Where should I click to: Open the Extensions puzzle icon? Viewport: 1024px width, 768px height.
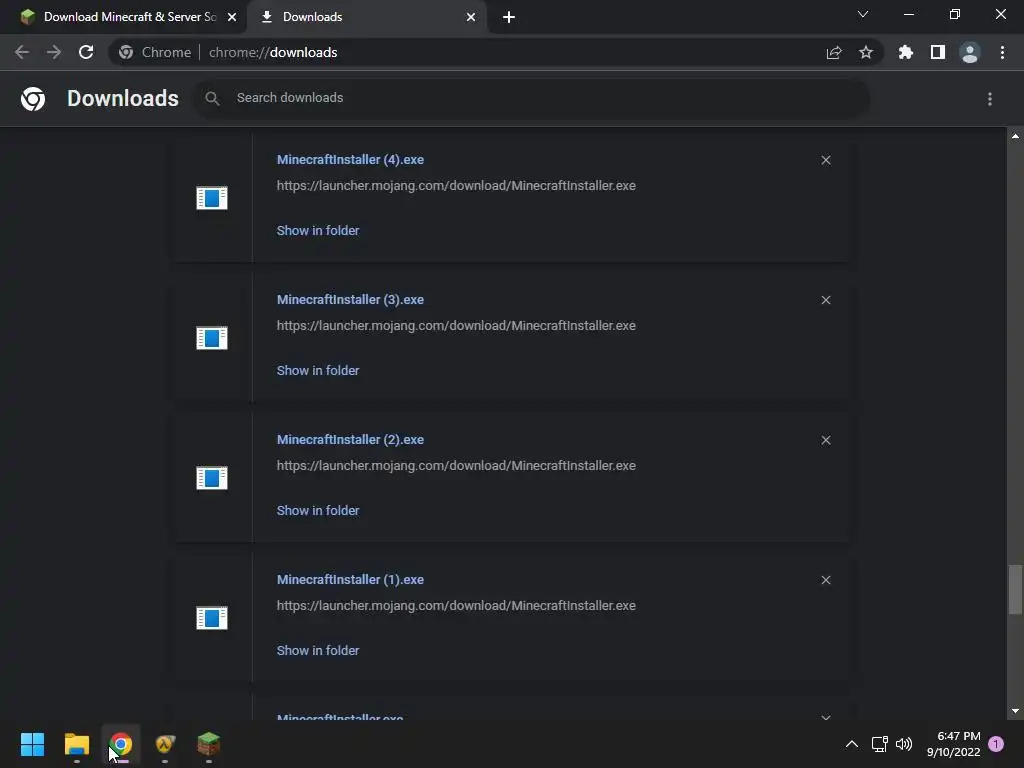pos(906,52)
